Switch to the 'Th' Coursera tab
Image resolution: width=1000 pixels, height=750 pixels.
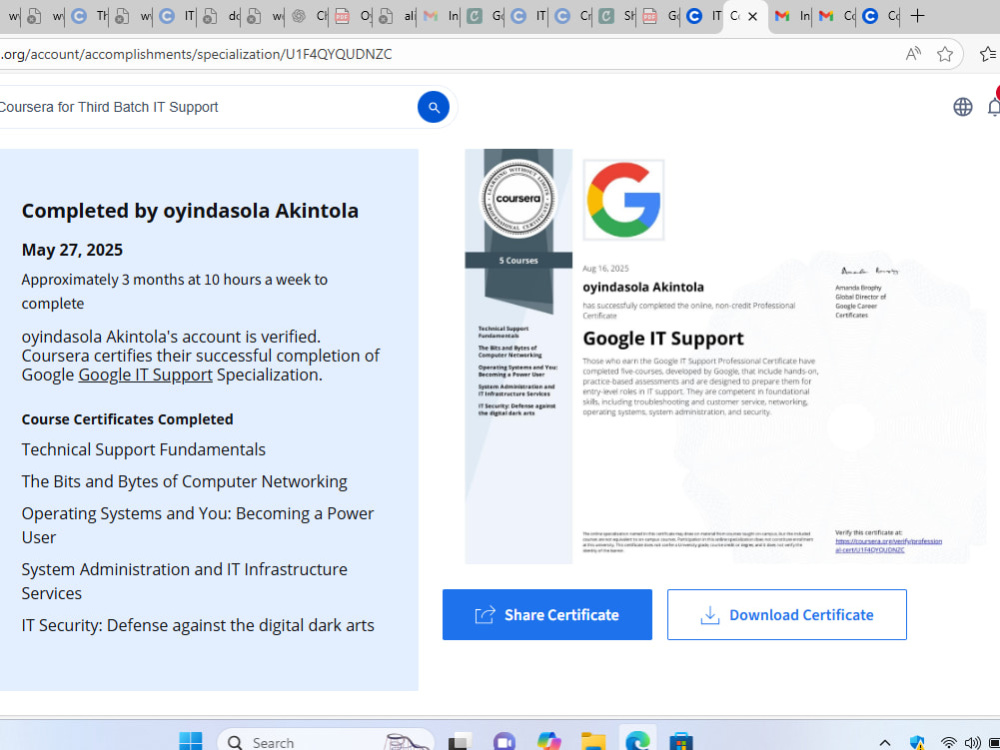pos(90,16)
